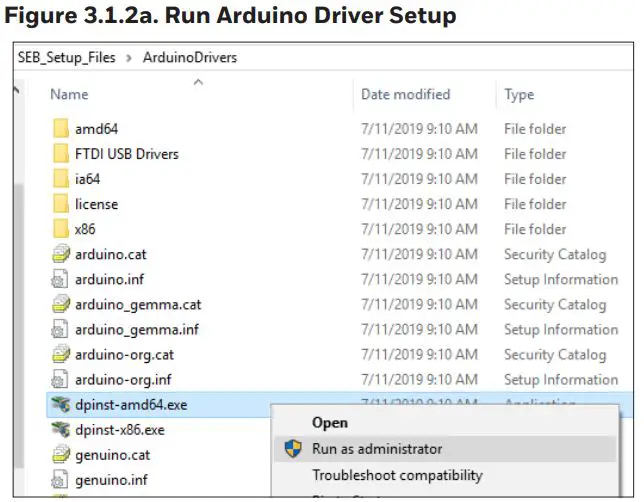The height and width of the screenshot is (502, 644).
Task: Click the license folder icon
Action: pos(61,204)
